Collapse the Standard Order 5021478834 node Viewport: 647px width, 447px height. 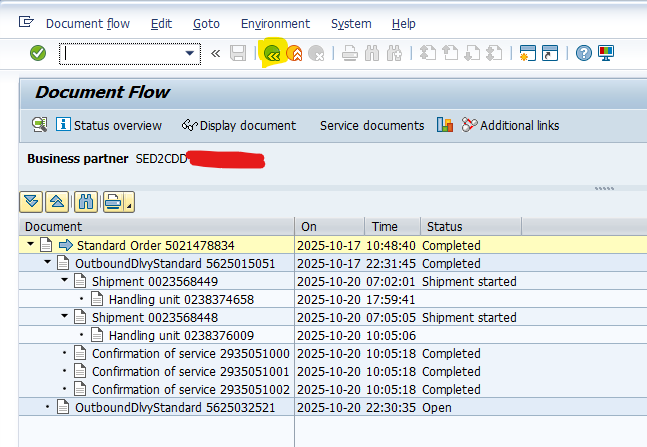(x=30, y=244)
